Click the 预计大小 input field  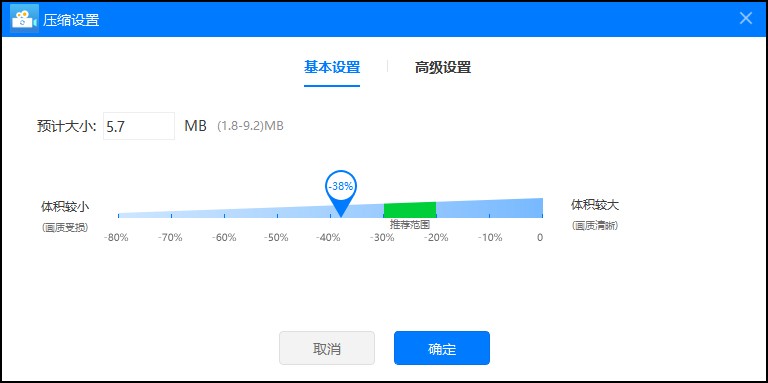tap(139, 126)
